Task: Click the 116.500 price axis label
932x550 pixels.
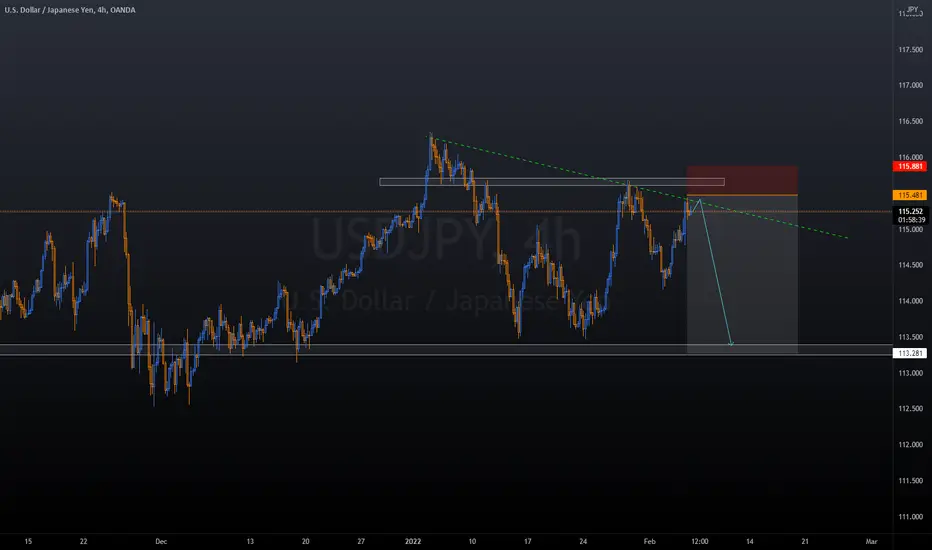Action: (x=910, y=121)
